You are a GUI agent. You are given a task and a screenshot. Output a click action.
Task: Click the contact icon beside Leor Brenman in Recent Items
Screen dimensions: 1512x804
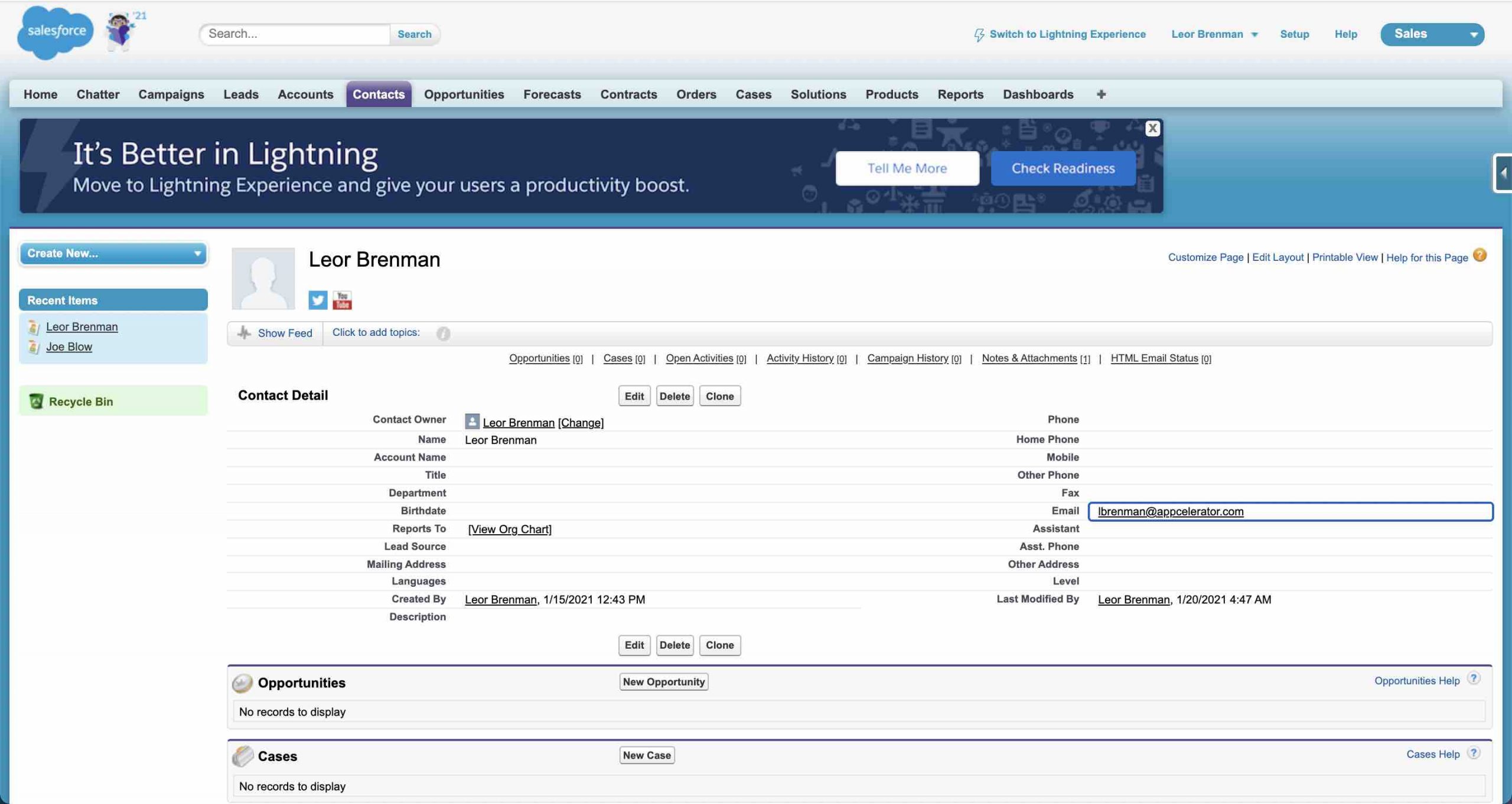click(x=34, y=326)
